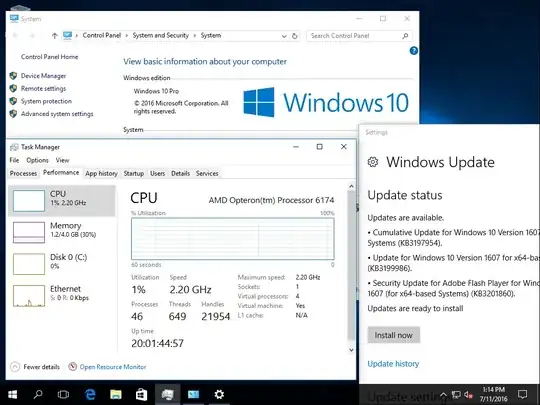Click the refresh icon in System address bar
Screen dimensions: 540x405
(295, 36)
